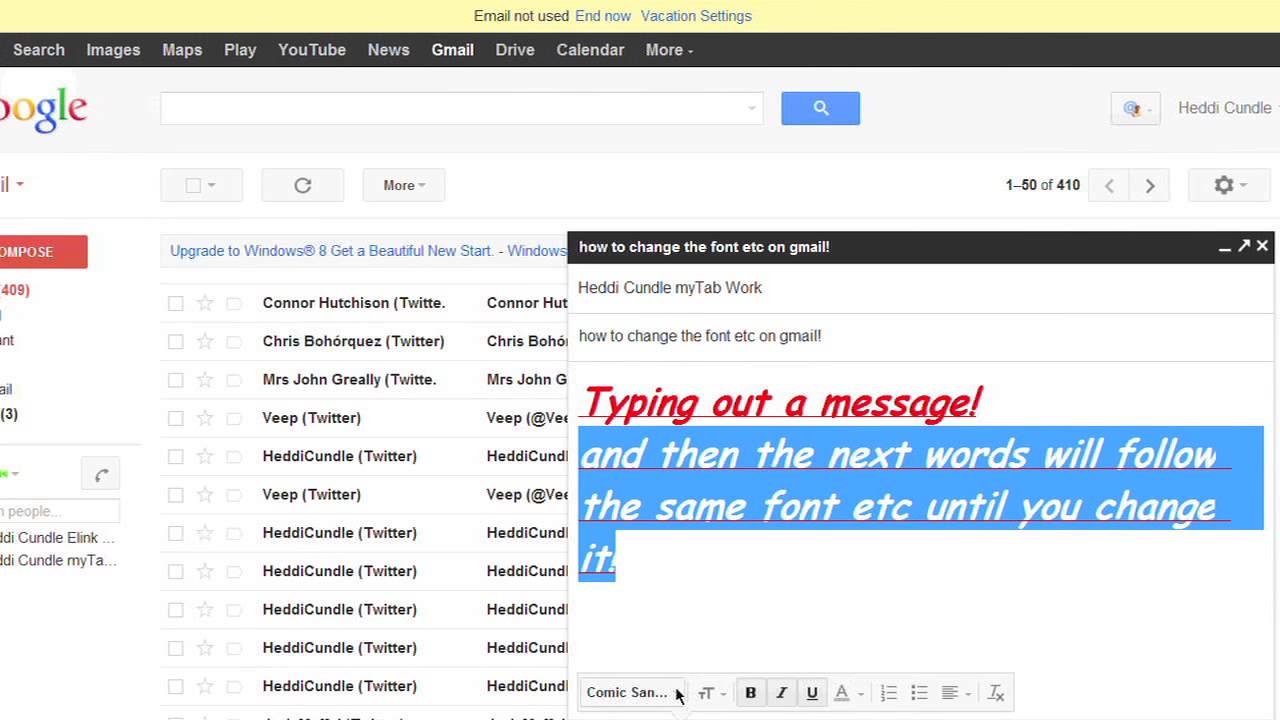Remove formatting from selected text
Screen dimensions: 1280x720
pos(996,692)
